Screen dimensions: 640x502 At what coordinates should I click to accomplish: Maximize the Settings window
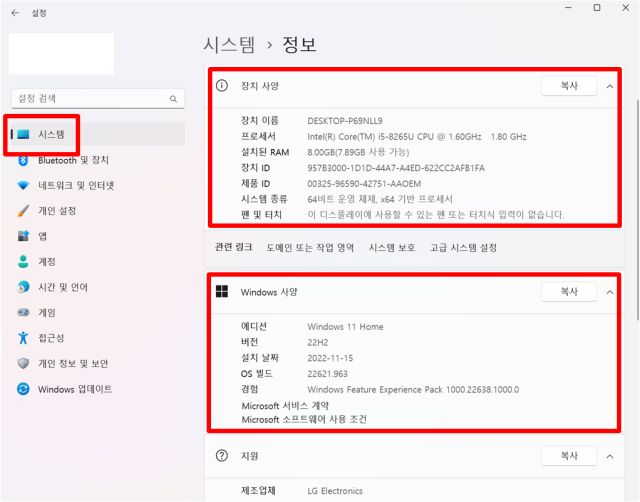coord(597,8)
